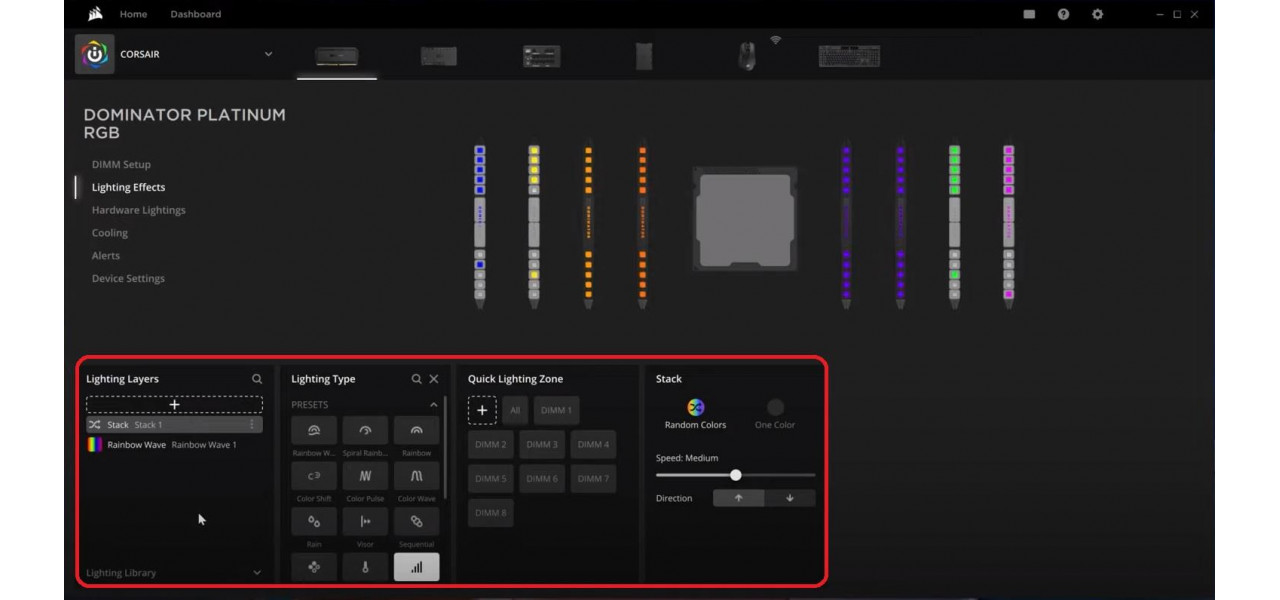Select the Spiral Rainbow preset icon

[365, 431]
